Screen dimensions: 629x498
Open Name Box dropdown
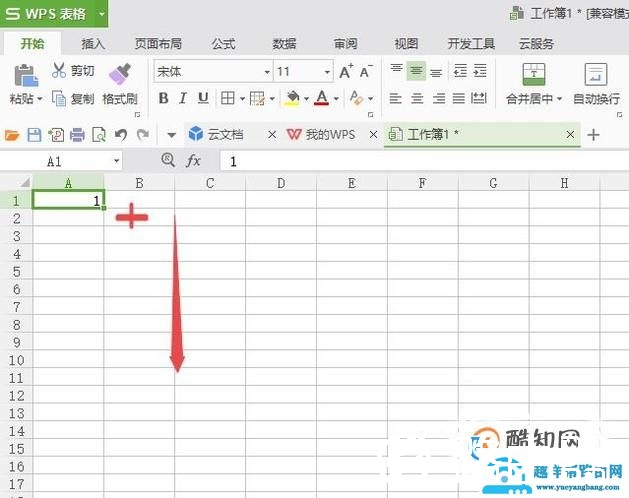click(116, 161)
